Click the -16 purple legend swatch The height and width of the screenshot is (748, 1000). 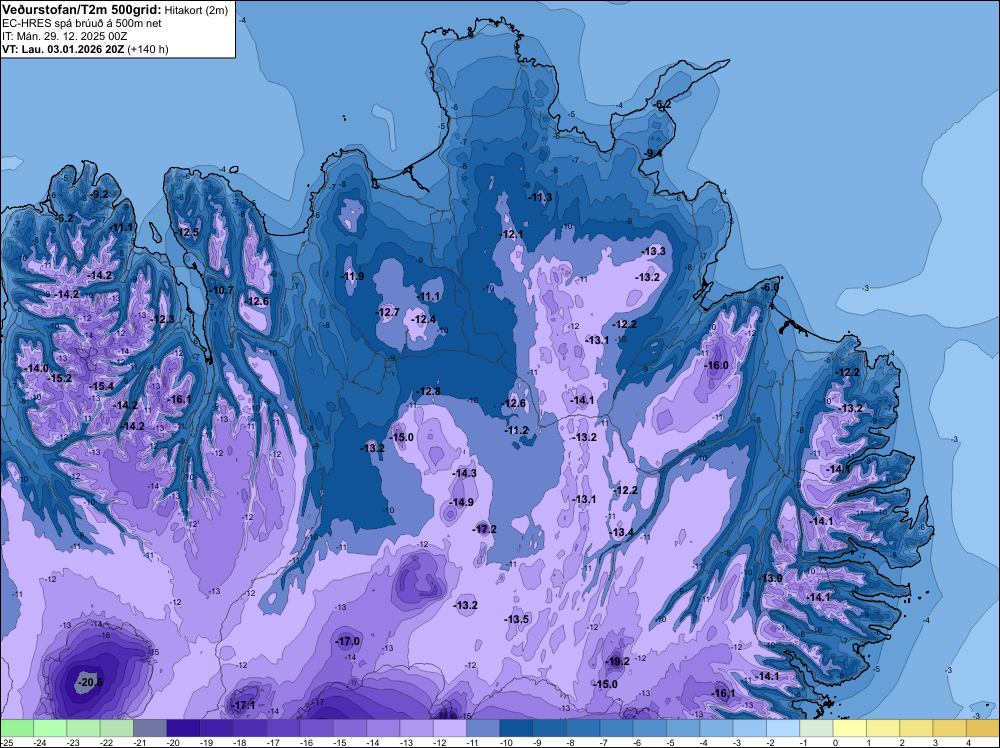tap(316, 728)
